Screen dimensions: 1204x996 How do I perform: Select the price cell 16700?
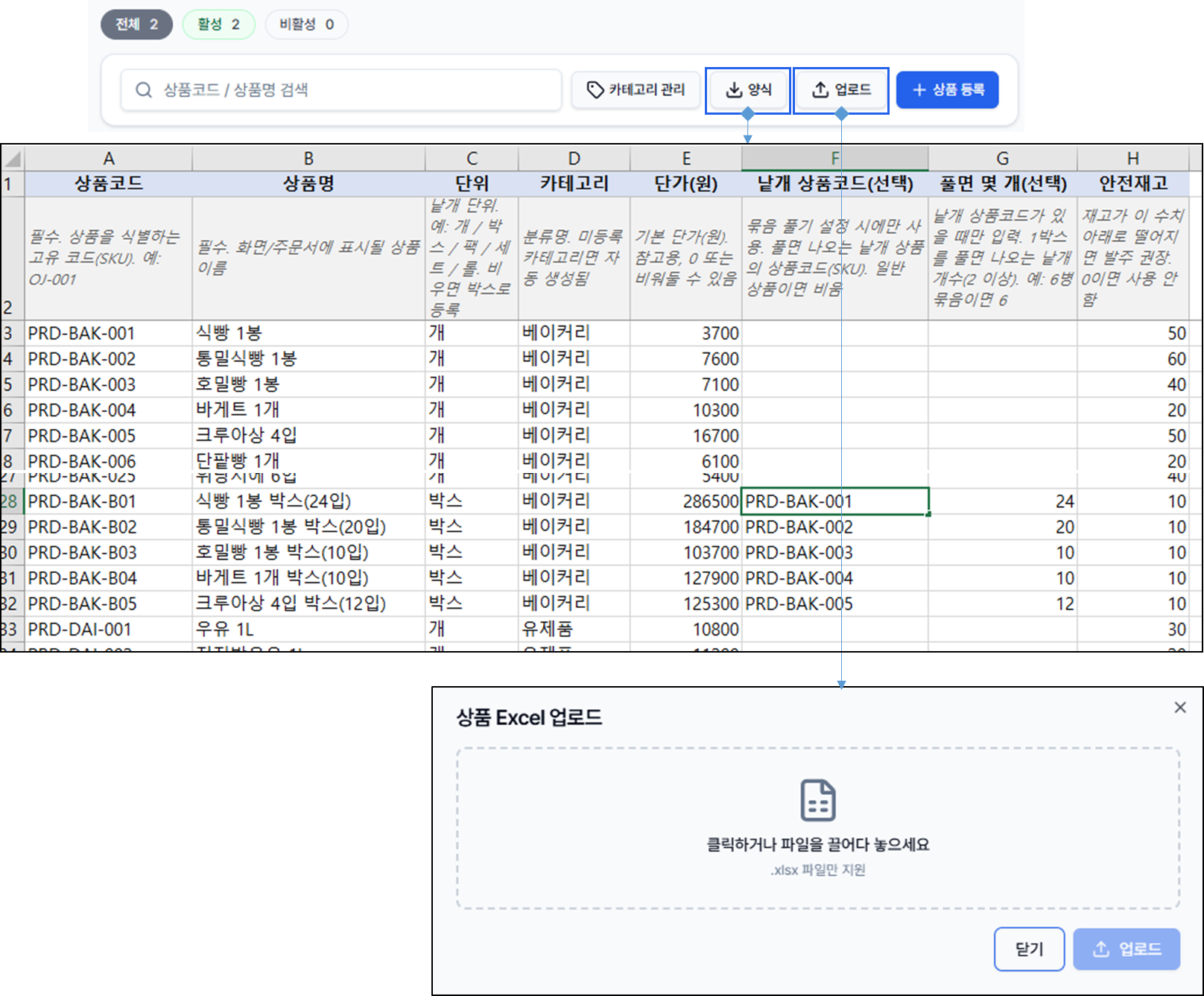686,435
